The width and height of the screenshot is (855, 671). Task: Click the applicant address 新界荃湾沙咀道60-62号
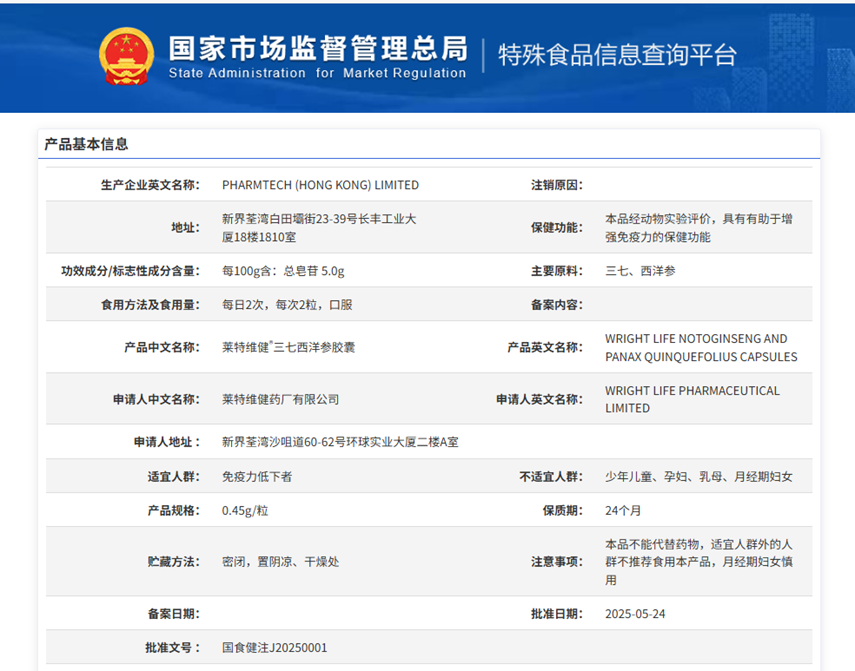pyautogui.click(x=340, y=442)
